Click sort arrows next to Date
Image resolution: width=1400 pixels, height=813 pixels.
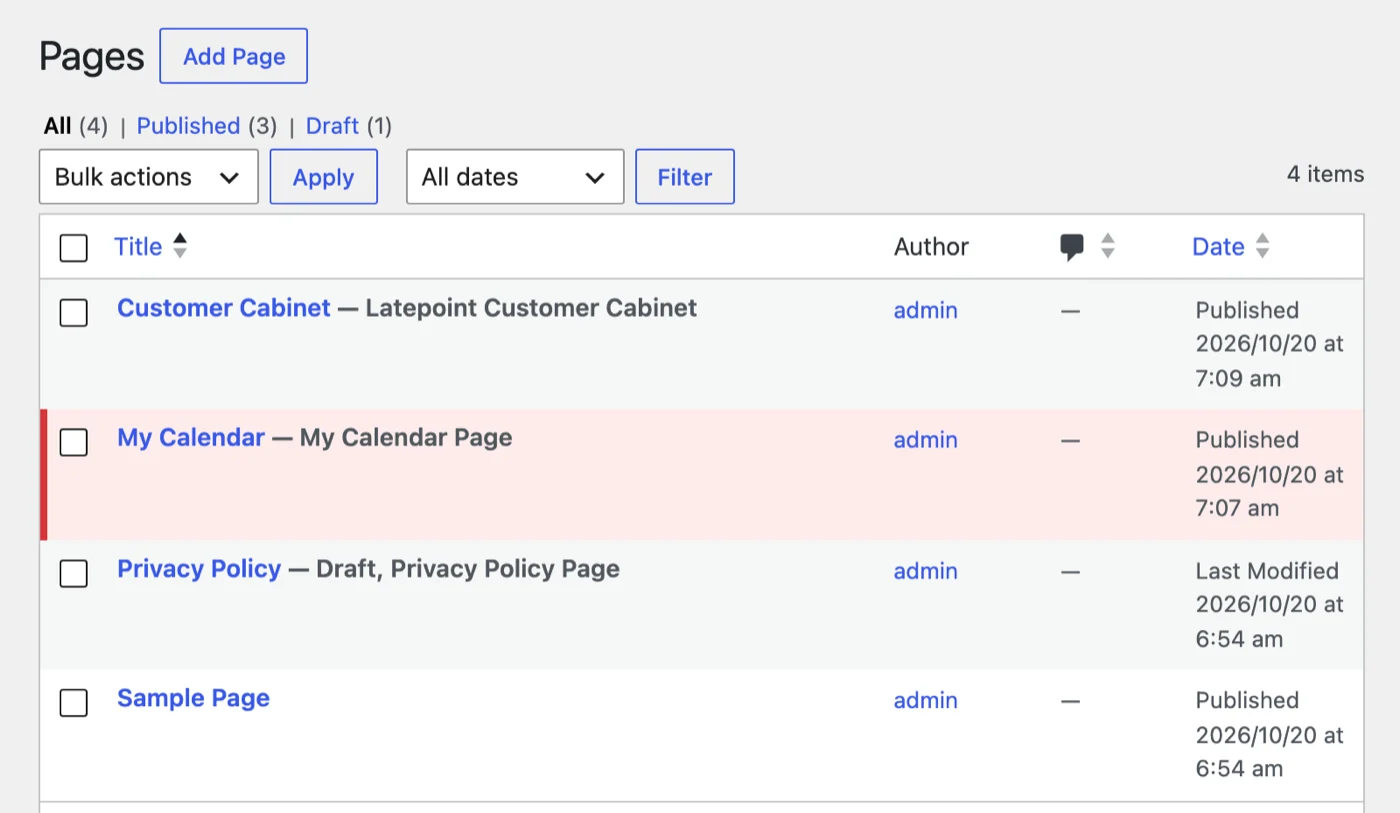point(1262,246)
